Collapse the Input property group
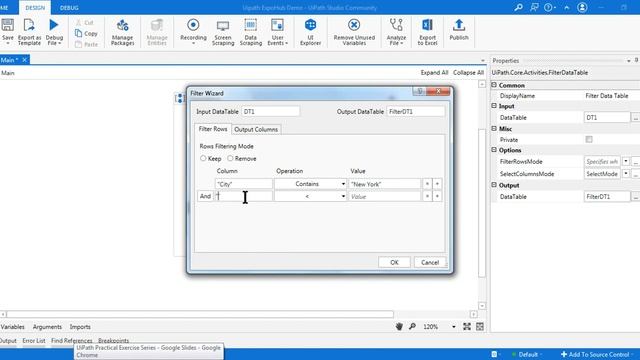This screenshot has width=640, height=360. point(494,106)
